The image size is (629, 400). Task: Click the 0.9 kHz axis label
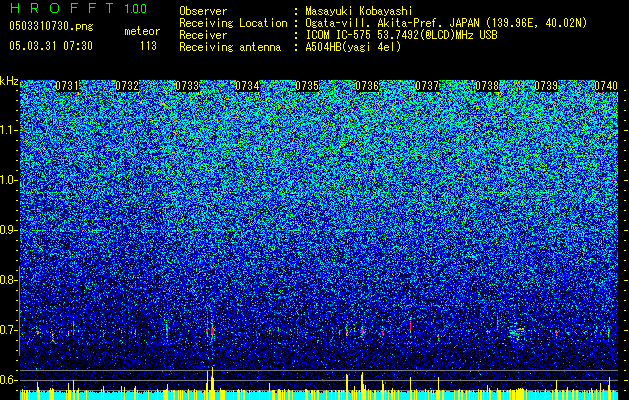coord(8,230)
